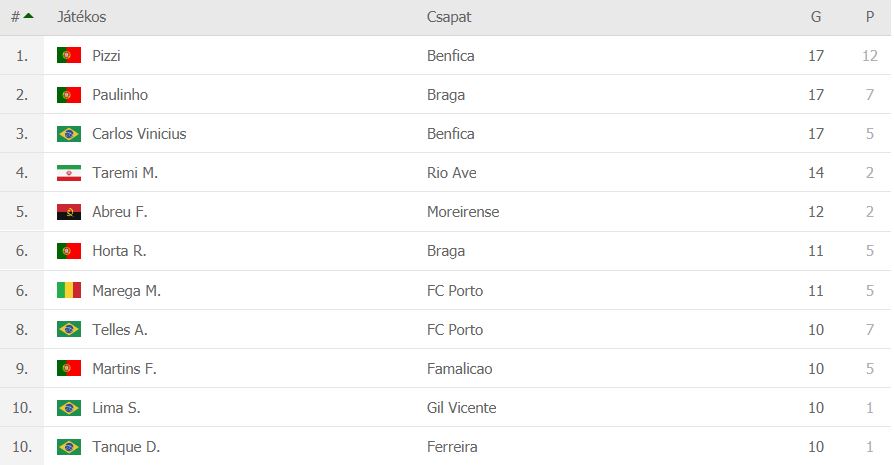The image size is (894, 465).
Task: Click the Mali flag next to Marega M.
Action: point(69,291)
